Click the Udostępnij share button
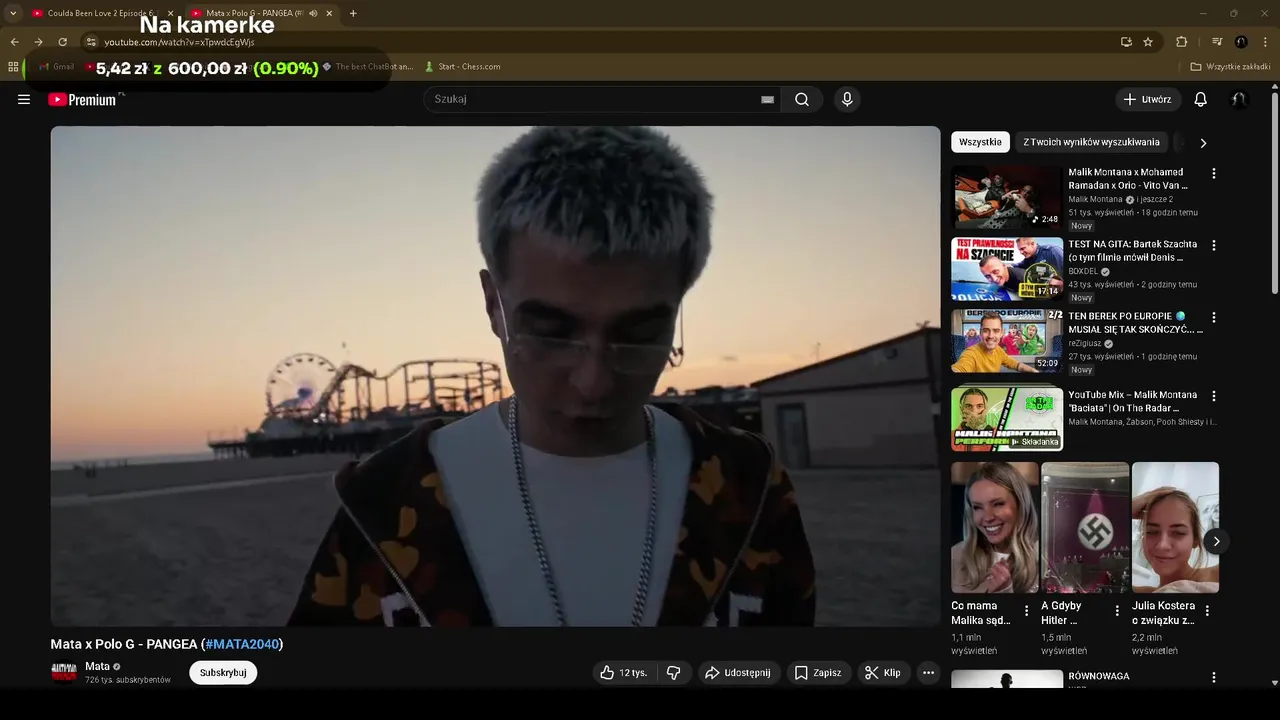 point(738,673)
